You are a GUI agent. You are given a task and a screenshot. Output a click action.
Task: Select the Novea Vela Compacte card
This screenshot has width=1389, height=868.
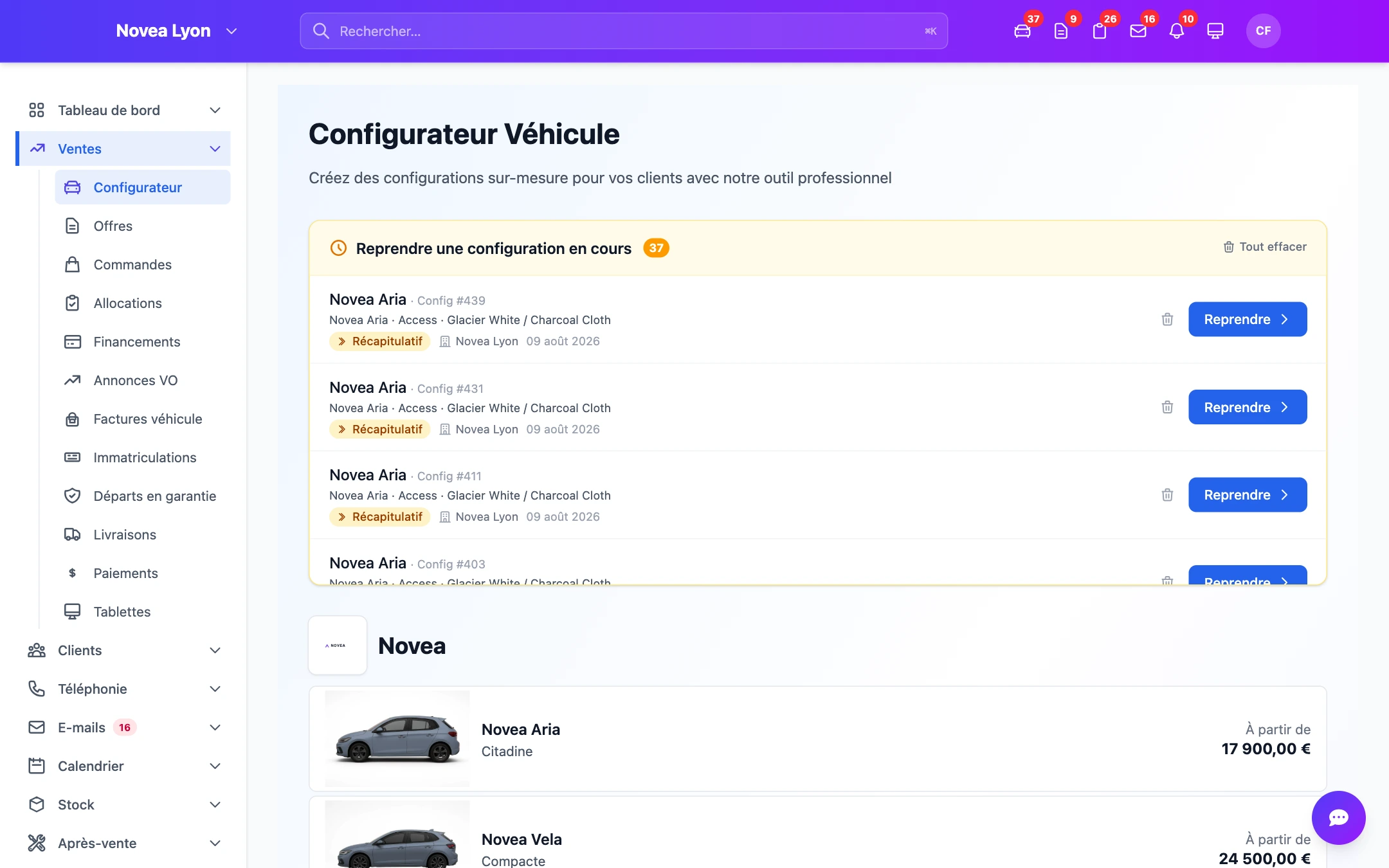coord(818,833)
